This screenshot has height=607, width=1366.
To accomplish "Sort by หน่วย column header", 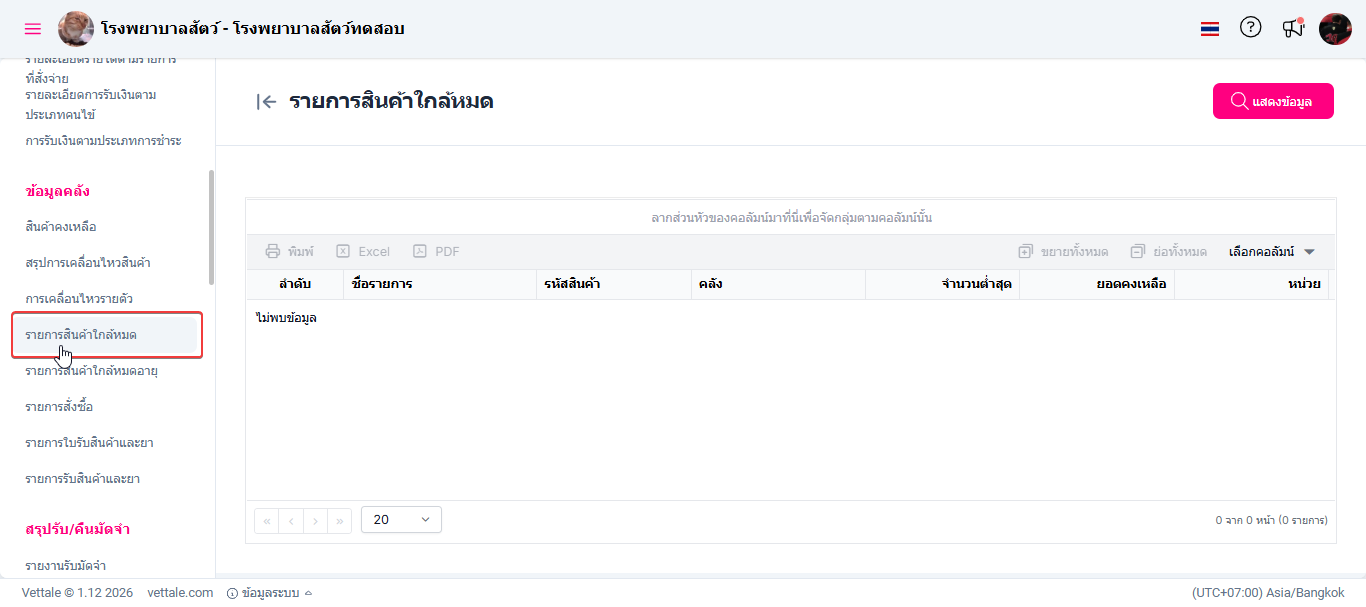I will [1252, 284].
